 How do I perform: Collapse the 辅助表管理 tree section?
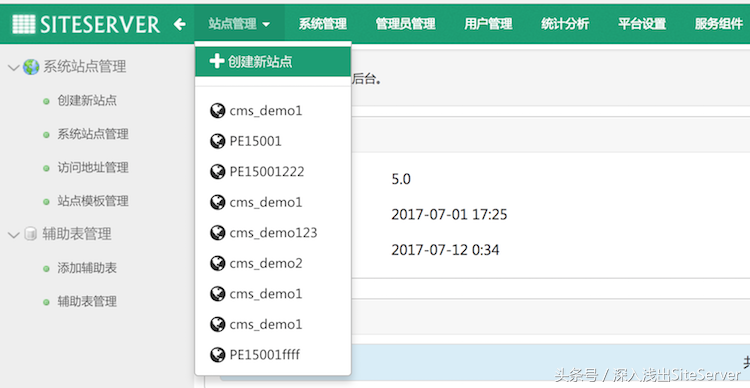[13, 235]
